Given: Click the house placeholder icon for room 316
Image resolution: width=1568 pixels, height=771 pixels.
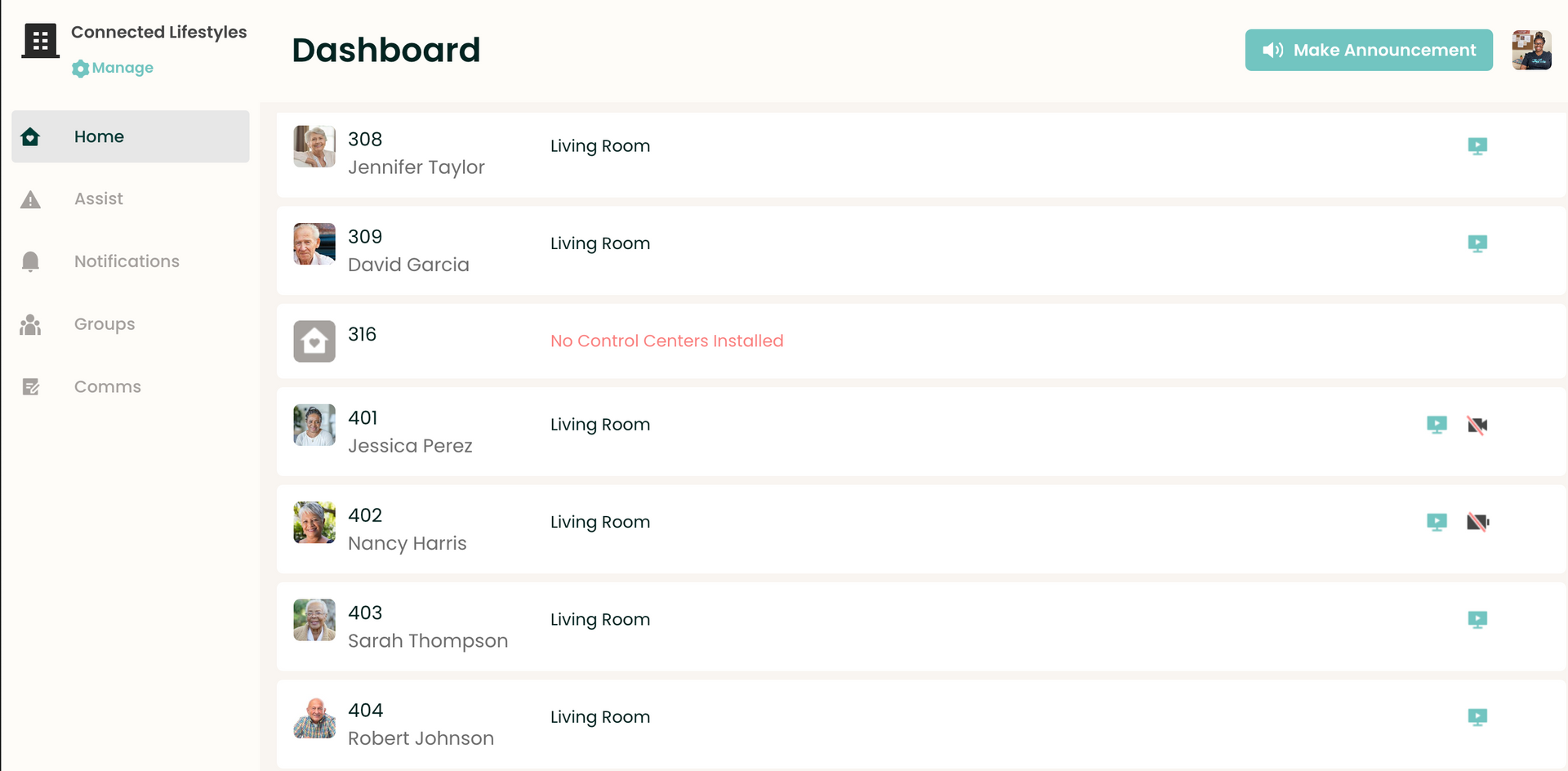Looking at the screenshot, I should click(x=314, y=341).
